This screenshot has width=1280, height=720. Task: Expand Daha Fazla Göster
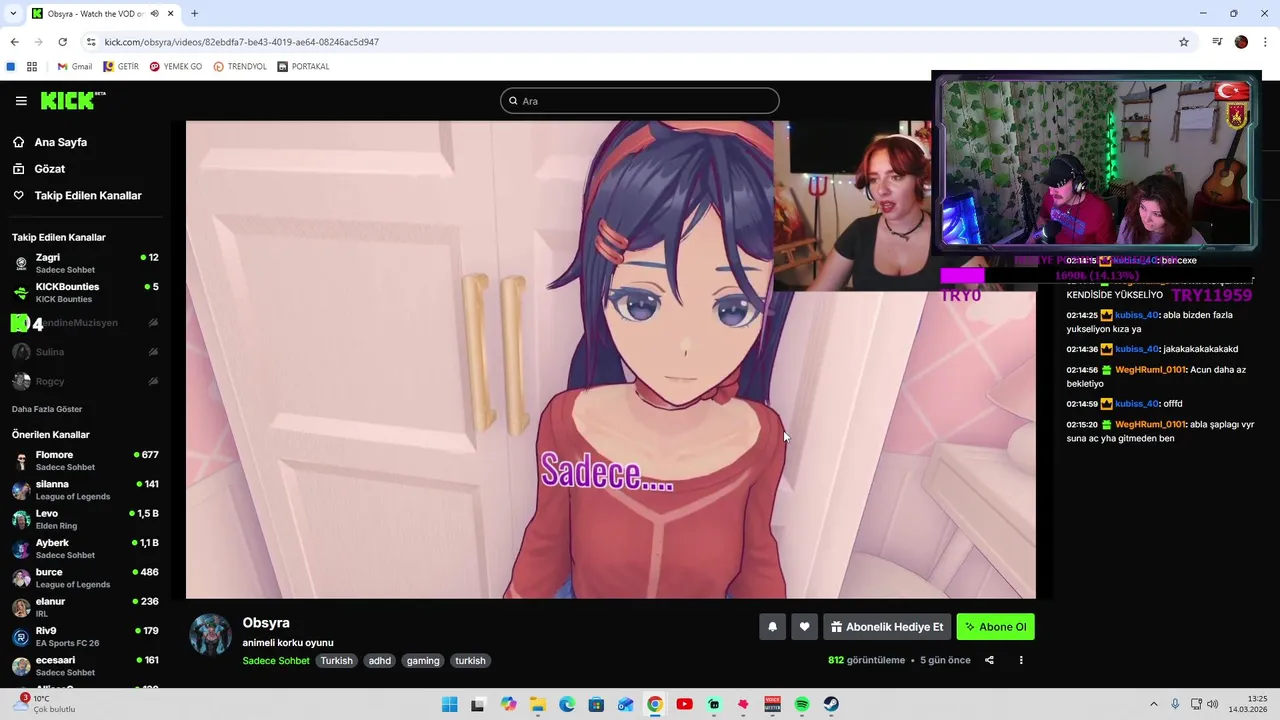pyautogui.click(x=47, y=409)
